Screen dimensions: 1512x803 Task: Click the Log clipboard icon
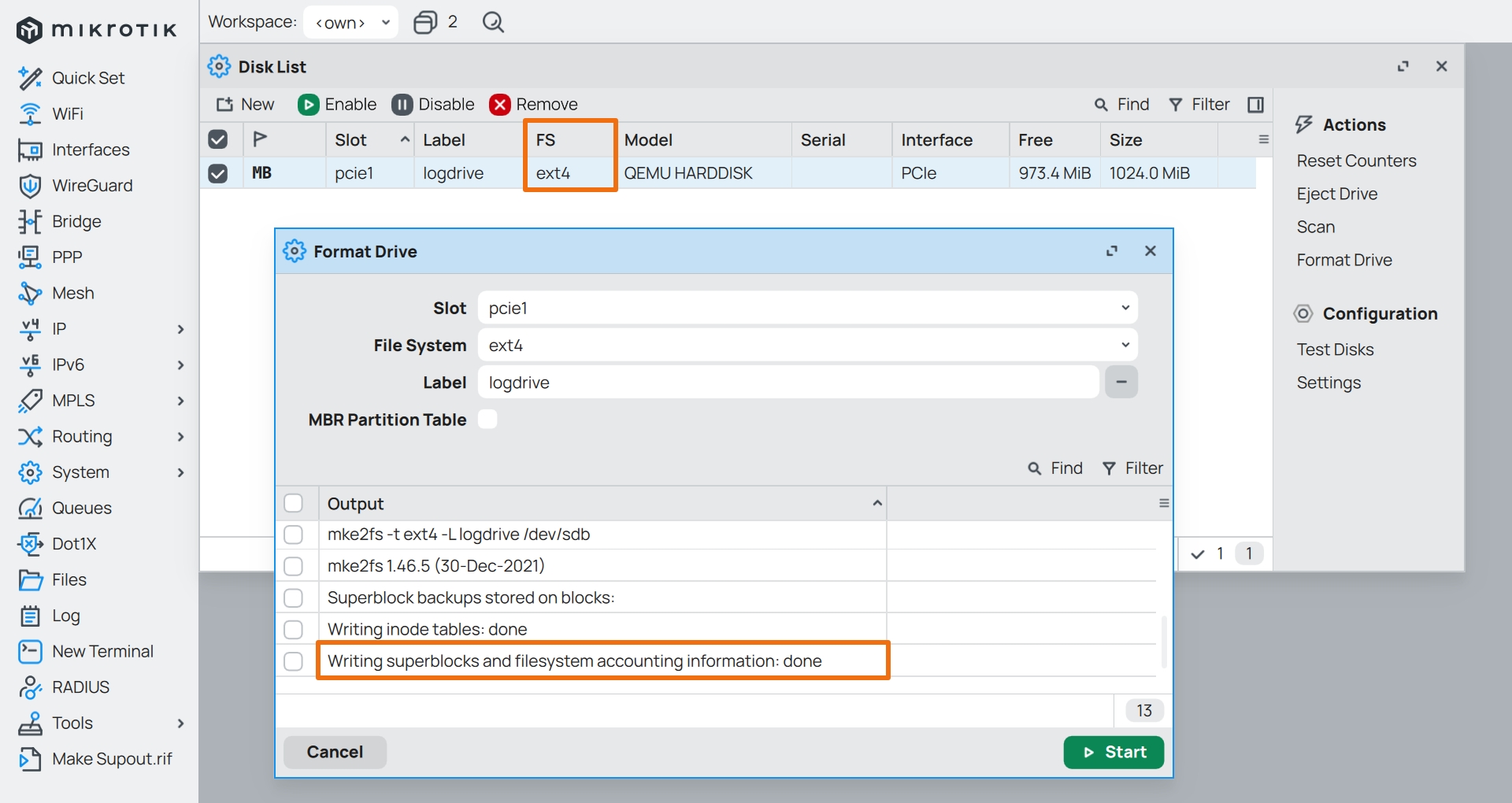(30, 616)
